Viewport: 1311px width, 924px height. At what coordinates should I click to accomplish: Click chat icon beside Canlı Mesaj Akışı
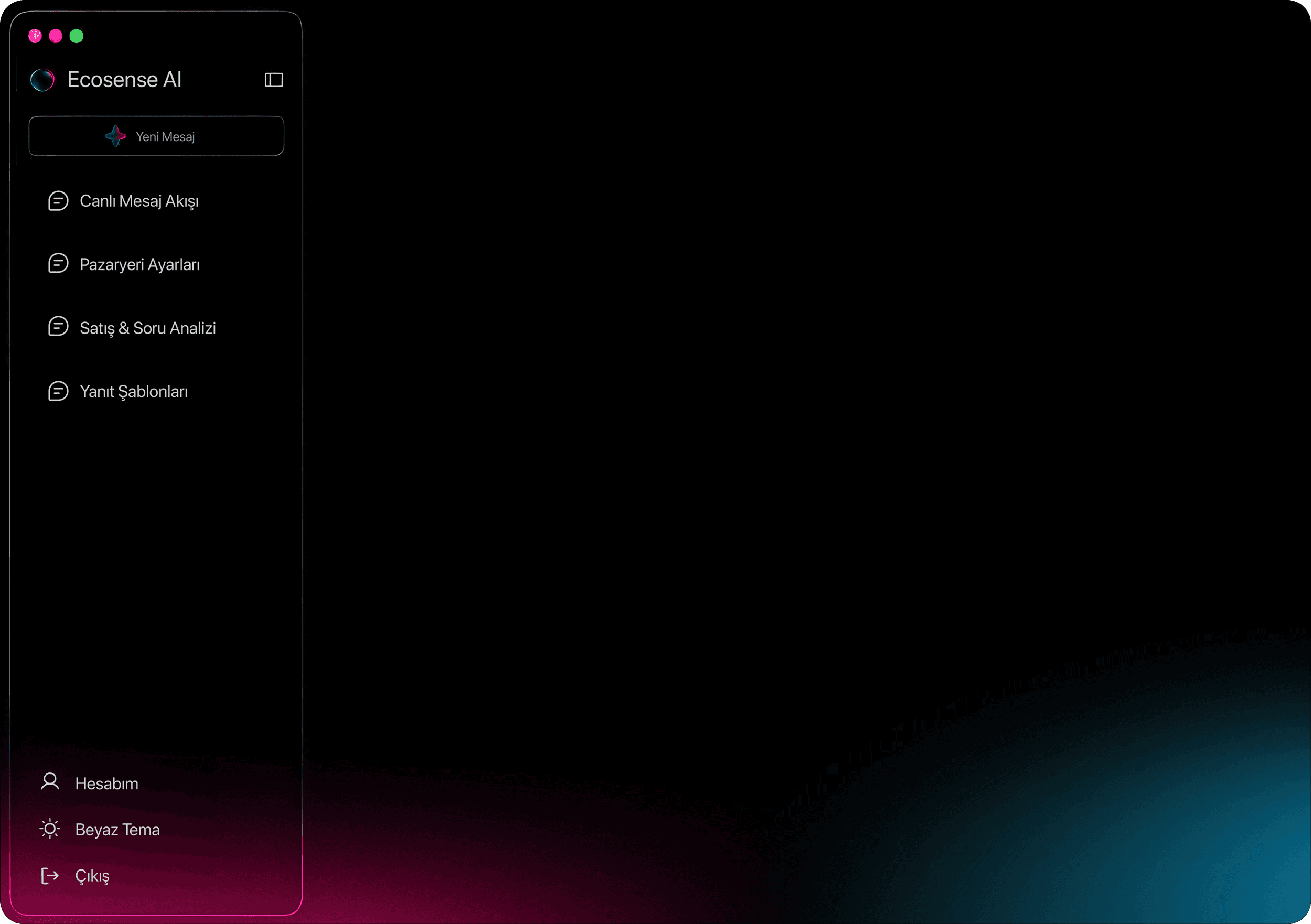pos(58,201)
